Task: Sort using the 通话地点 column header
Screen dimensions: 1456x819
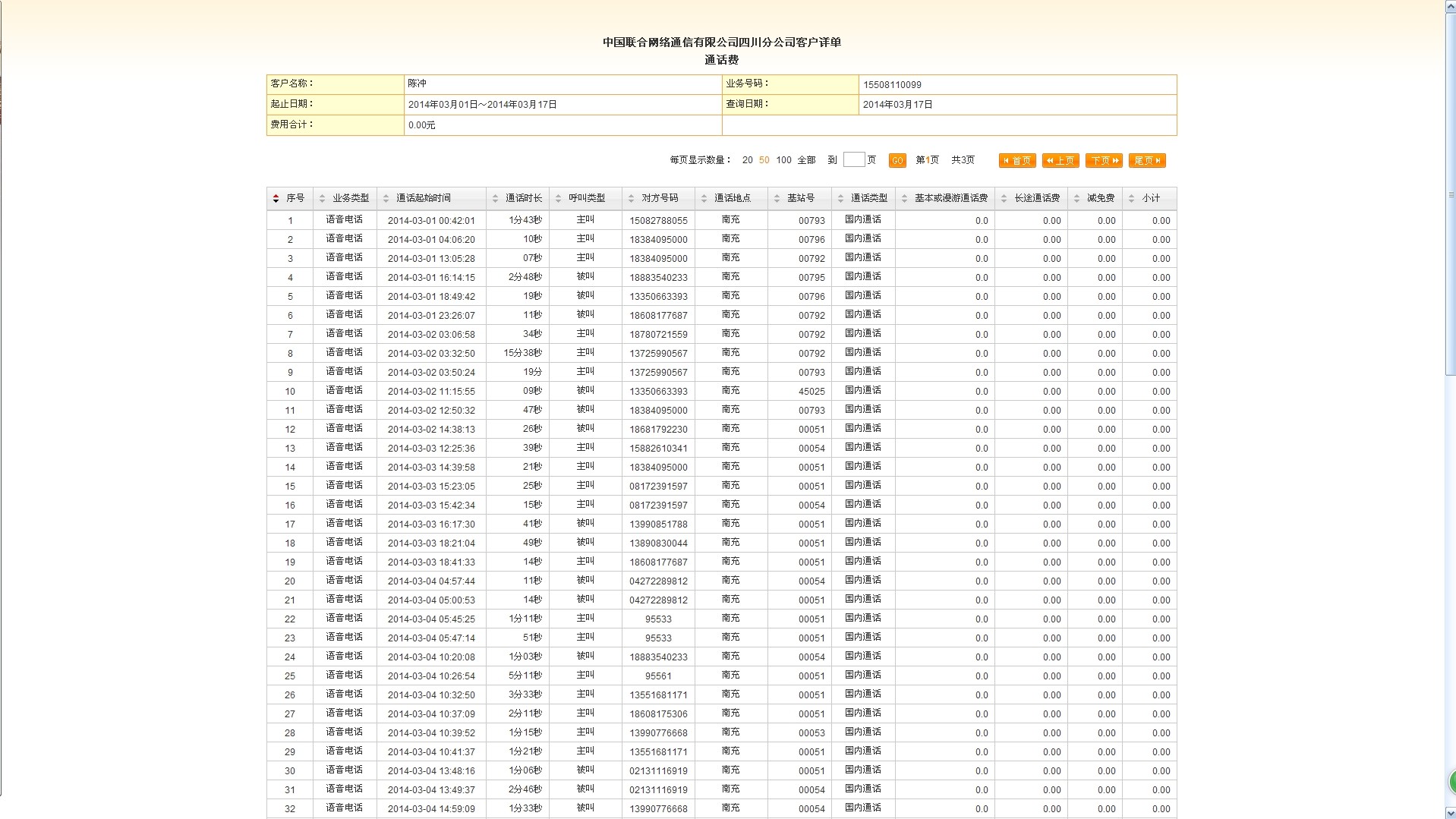Action: (732, 198)
